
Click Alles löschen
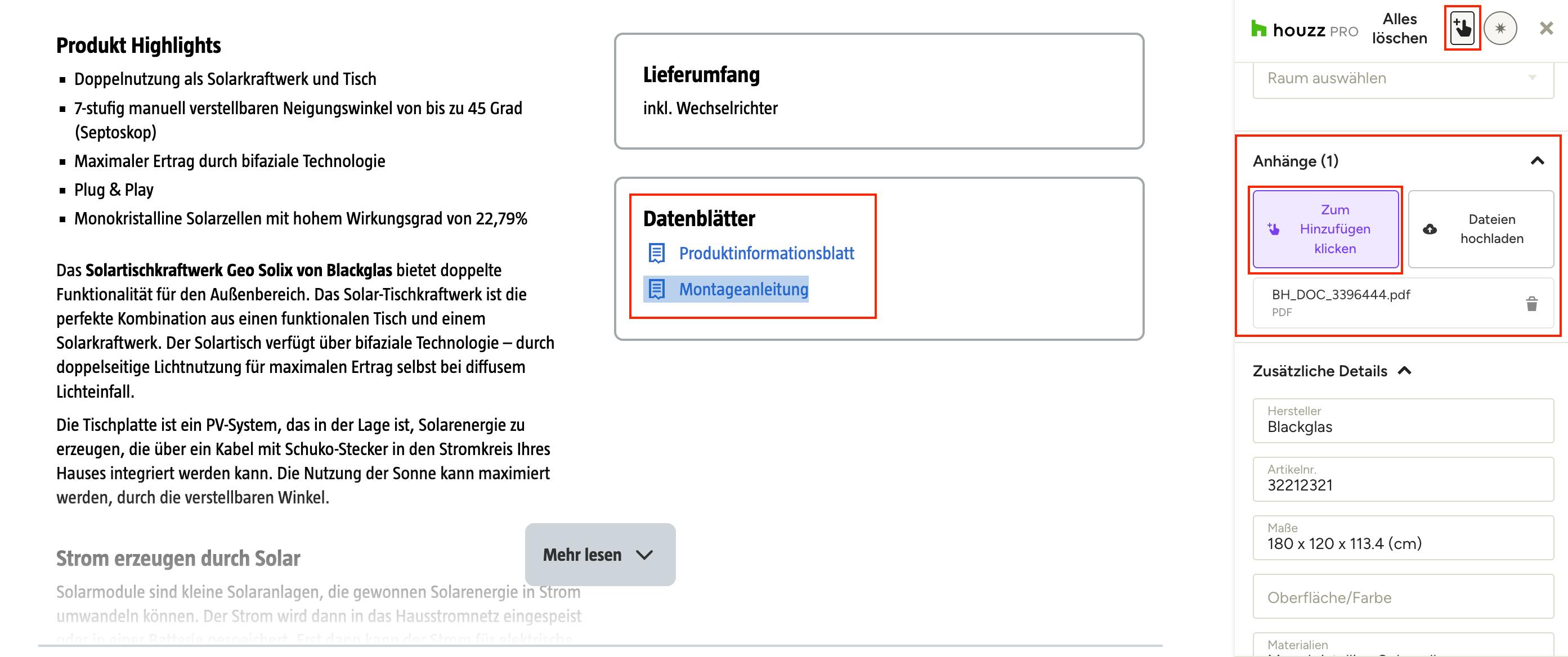point(1399,29)
